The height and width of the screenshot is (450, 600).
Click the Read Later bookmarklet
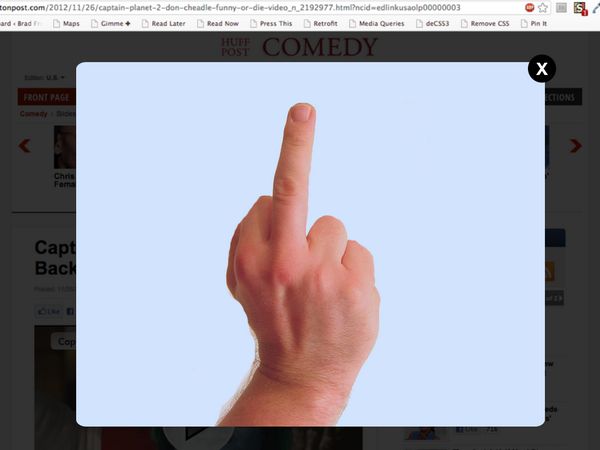pos(166,23)
